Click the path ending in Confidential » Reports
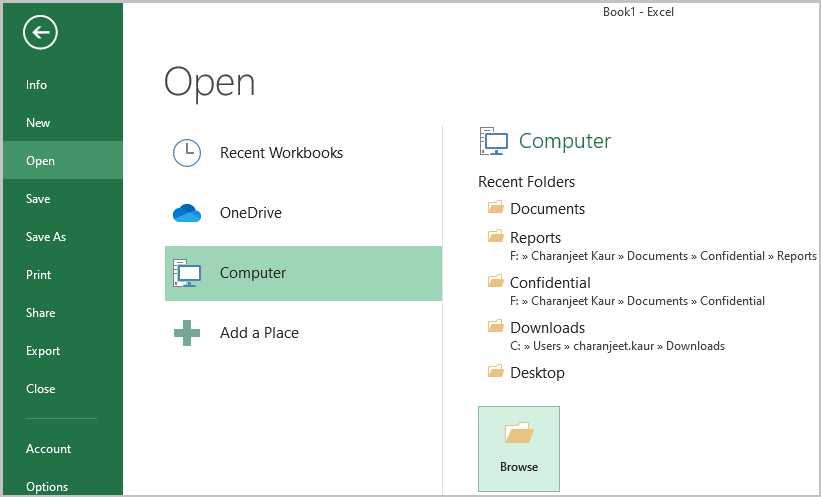Screen dimensions: 821x497 click(663, 256)
